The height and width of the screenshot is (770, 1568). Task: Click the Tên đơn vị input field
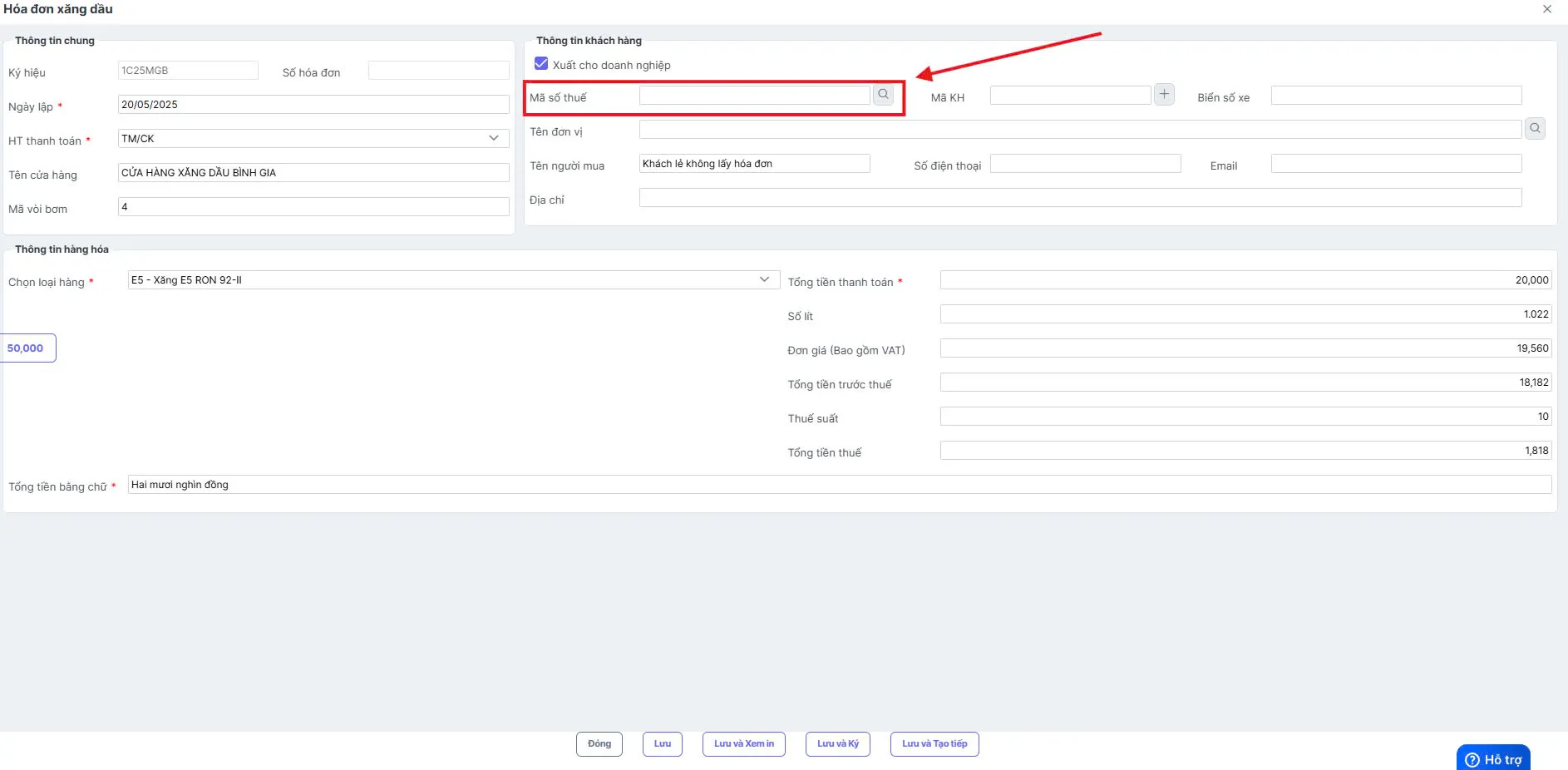point(1080,129)
